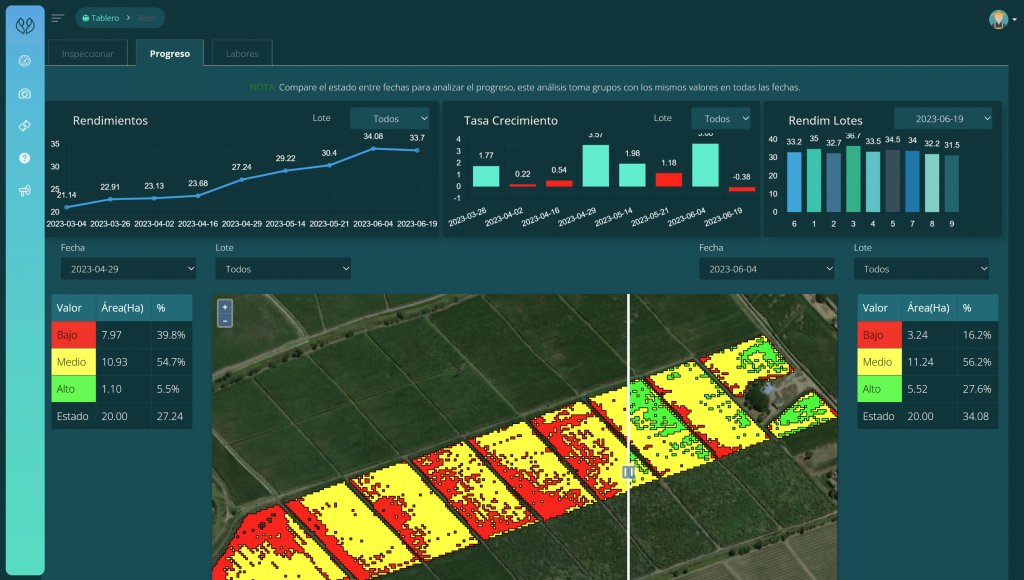Switch to the Labores tab
This screenshot has height=580, width=1024.
[x=242, y=52]
